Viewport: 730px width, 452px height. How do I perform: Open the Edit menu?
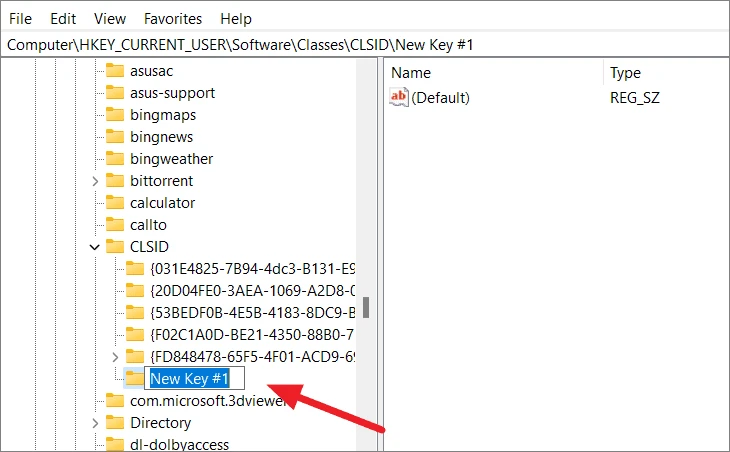pos(63,18)
